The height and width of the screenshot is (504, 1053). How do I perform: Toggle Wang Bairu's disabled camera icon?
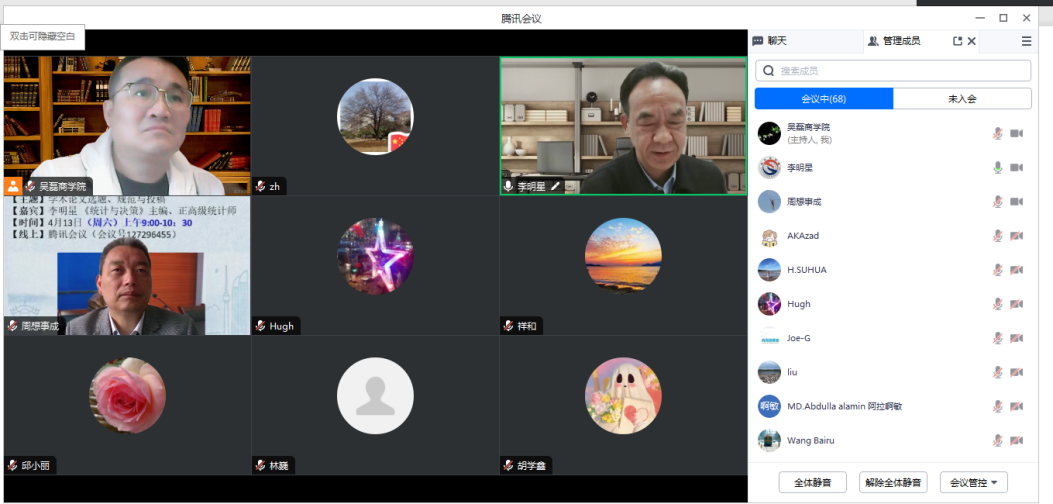pos(1017,440)
